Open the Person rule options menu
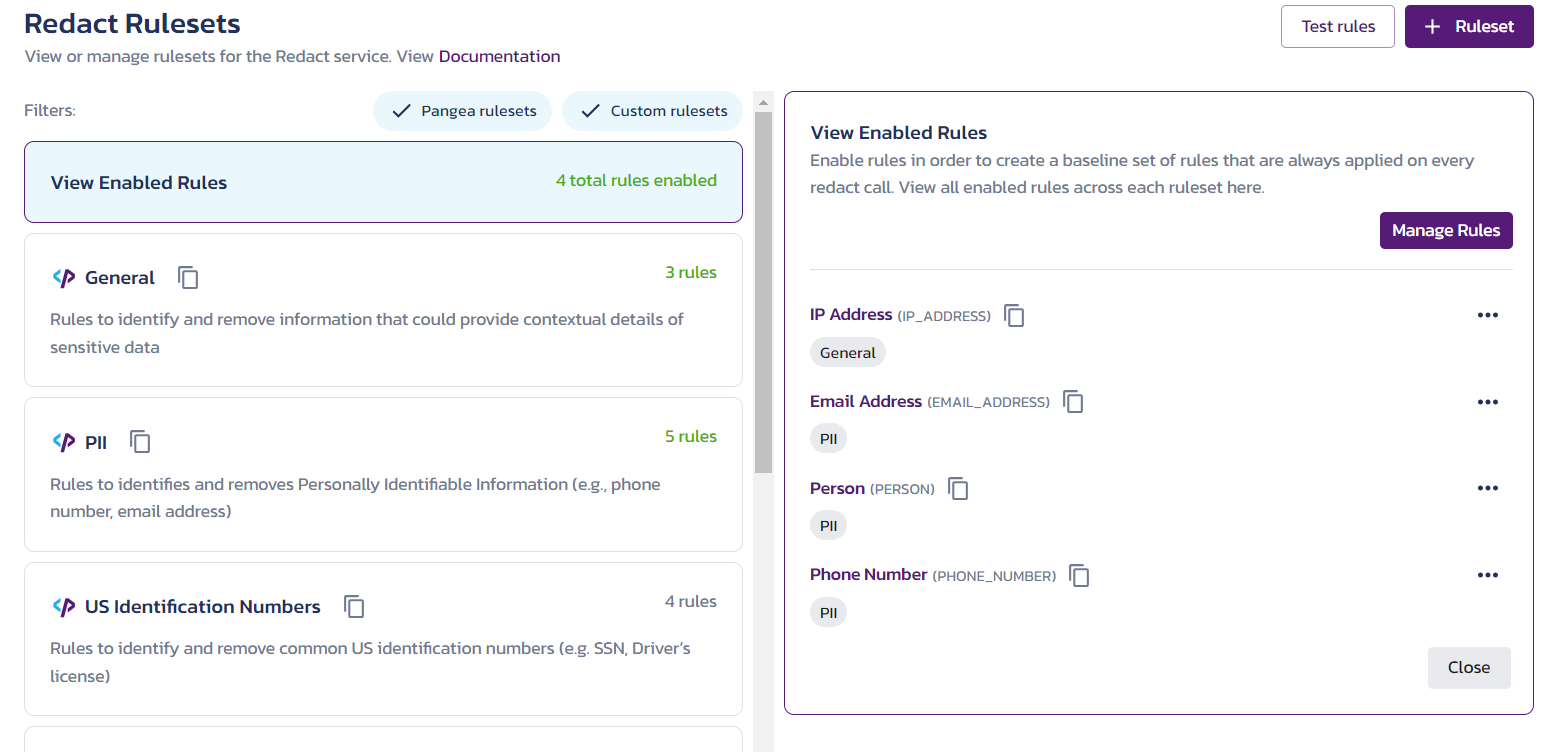 (x=1487, y=488)
